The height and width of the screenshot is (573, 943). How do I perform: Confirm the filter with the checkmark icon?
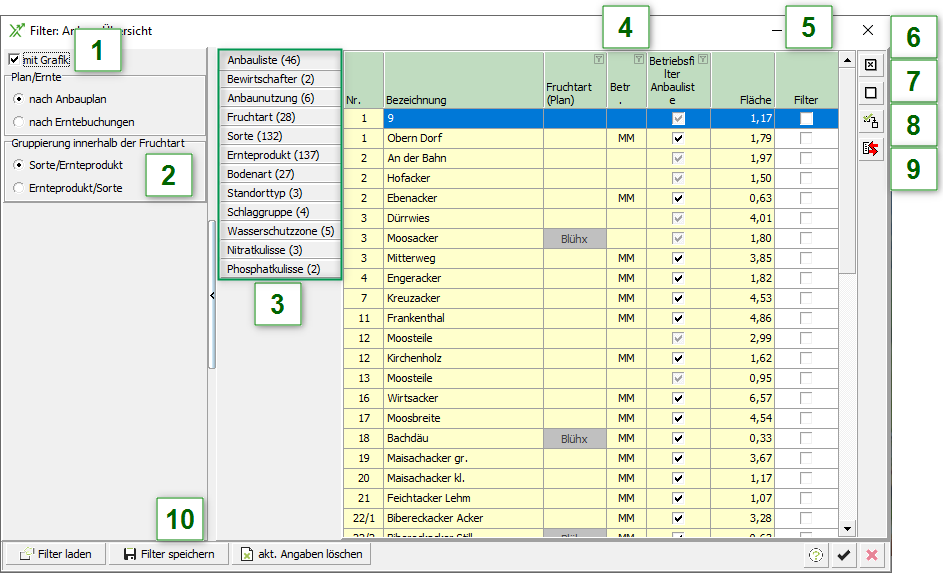tap(844, 555)
